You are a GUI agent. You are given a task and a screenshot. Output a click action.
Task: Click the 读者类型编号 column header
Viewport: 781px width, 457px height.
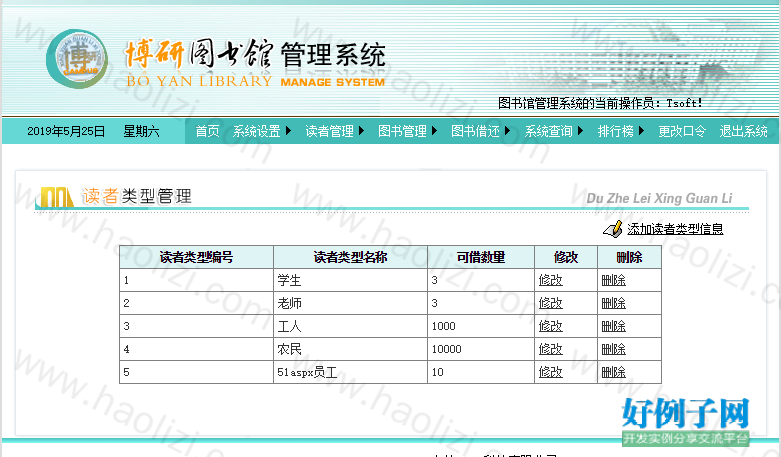pos(196,257)
